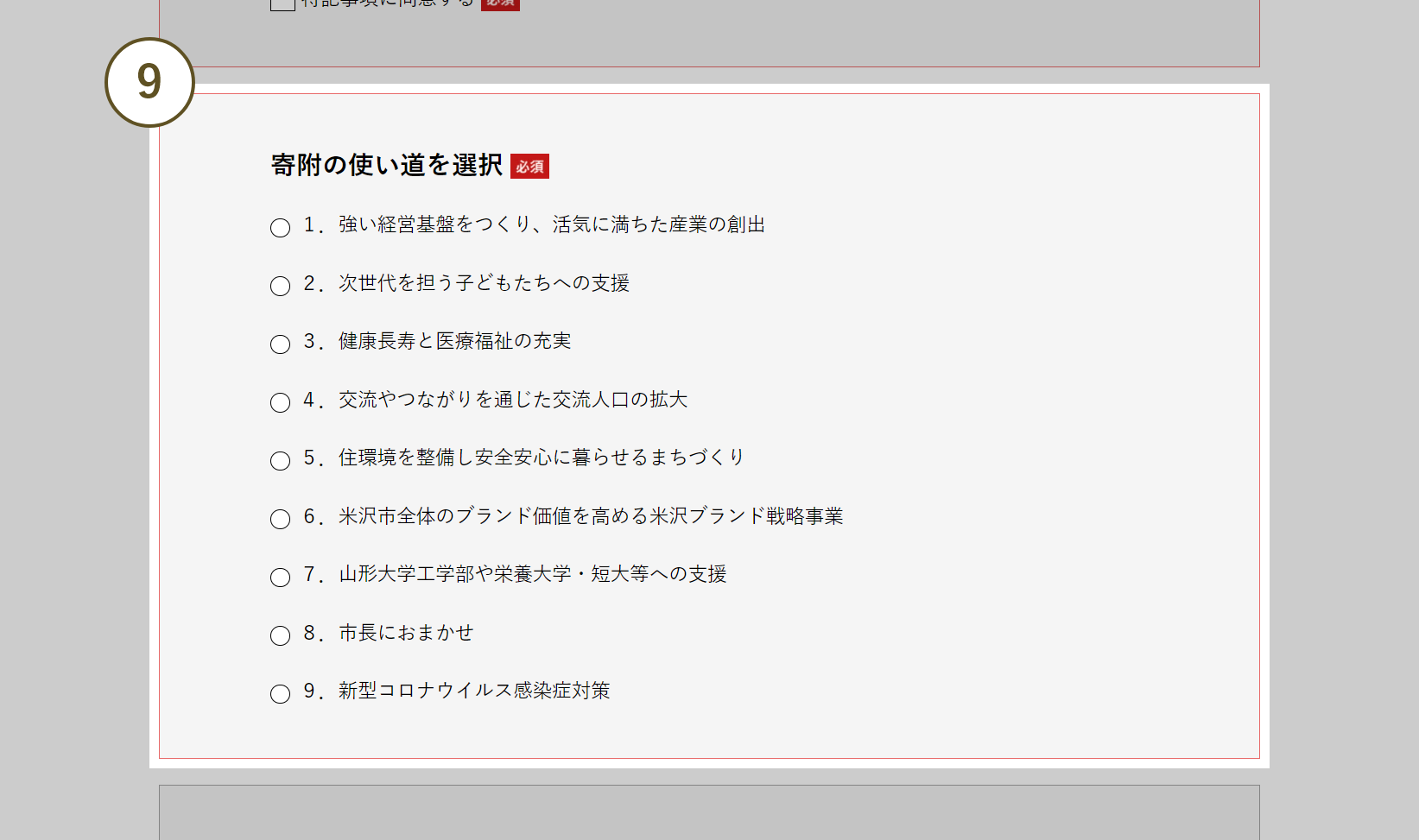Click the label text 交流やつながりを通じた交流人口の拡大
The width and height of the screenshot is (1419, 840).
(512, 400)
